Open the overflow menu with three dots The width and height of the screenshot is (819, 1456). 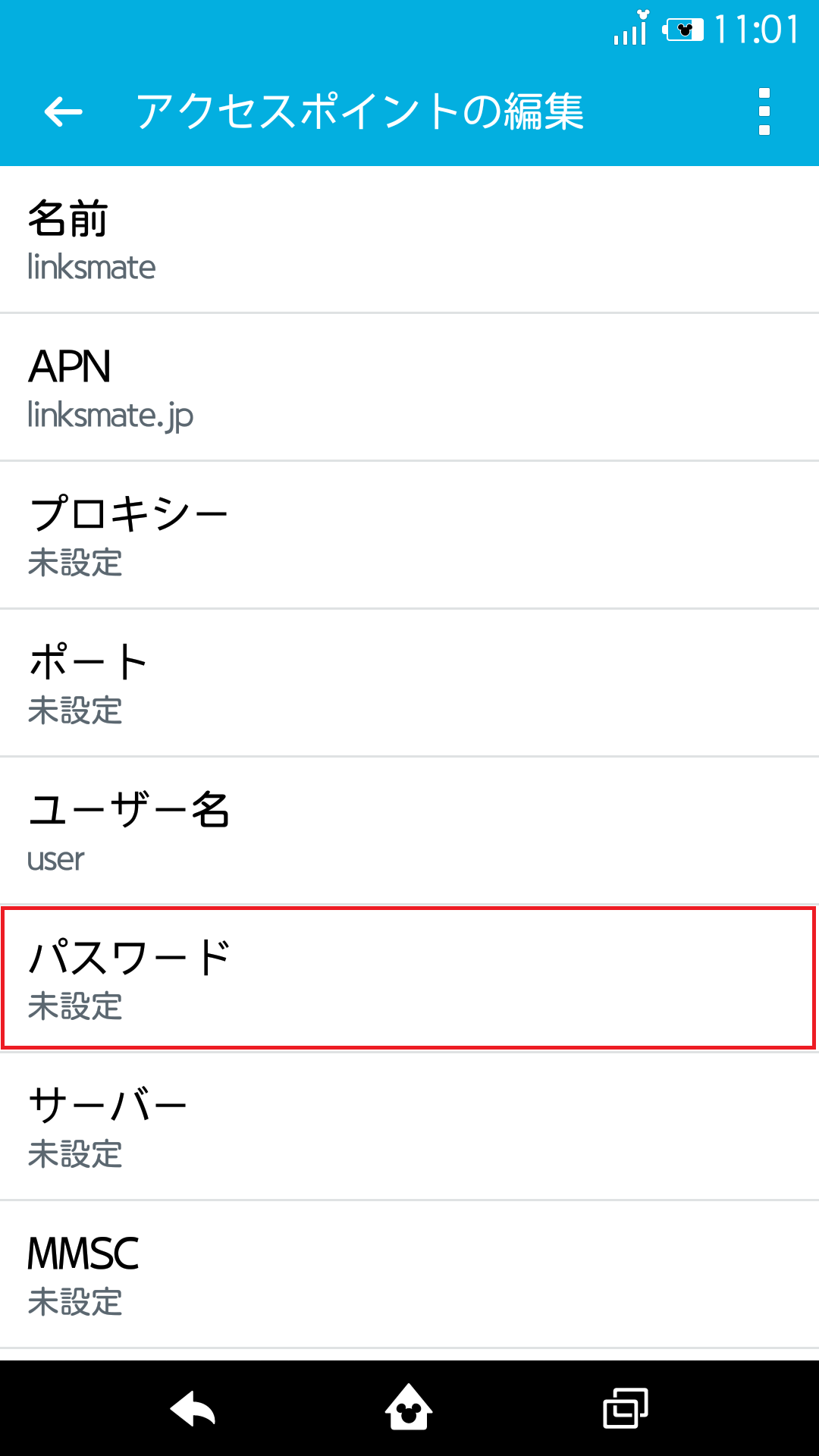coord(763,112)
